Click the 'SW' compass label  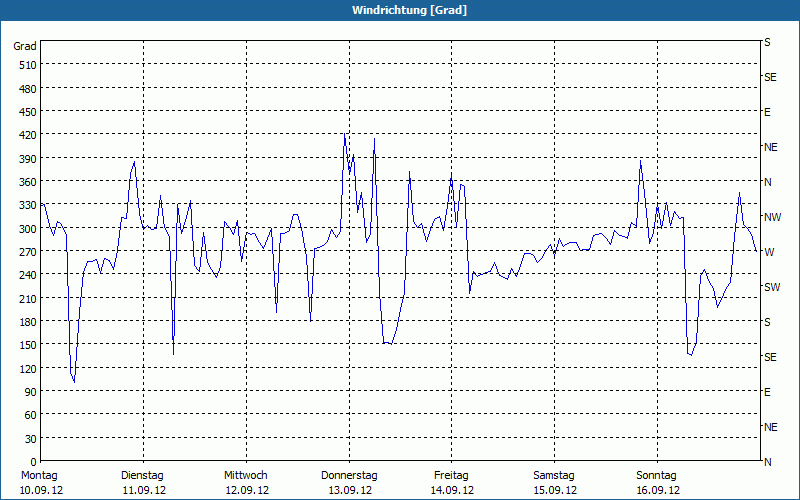pos(772,287)
